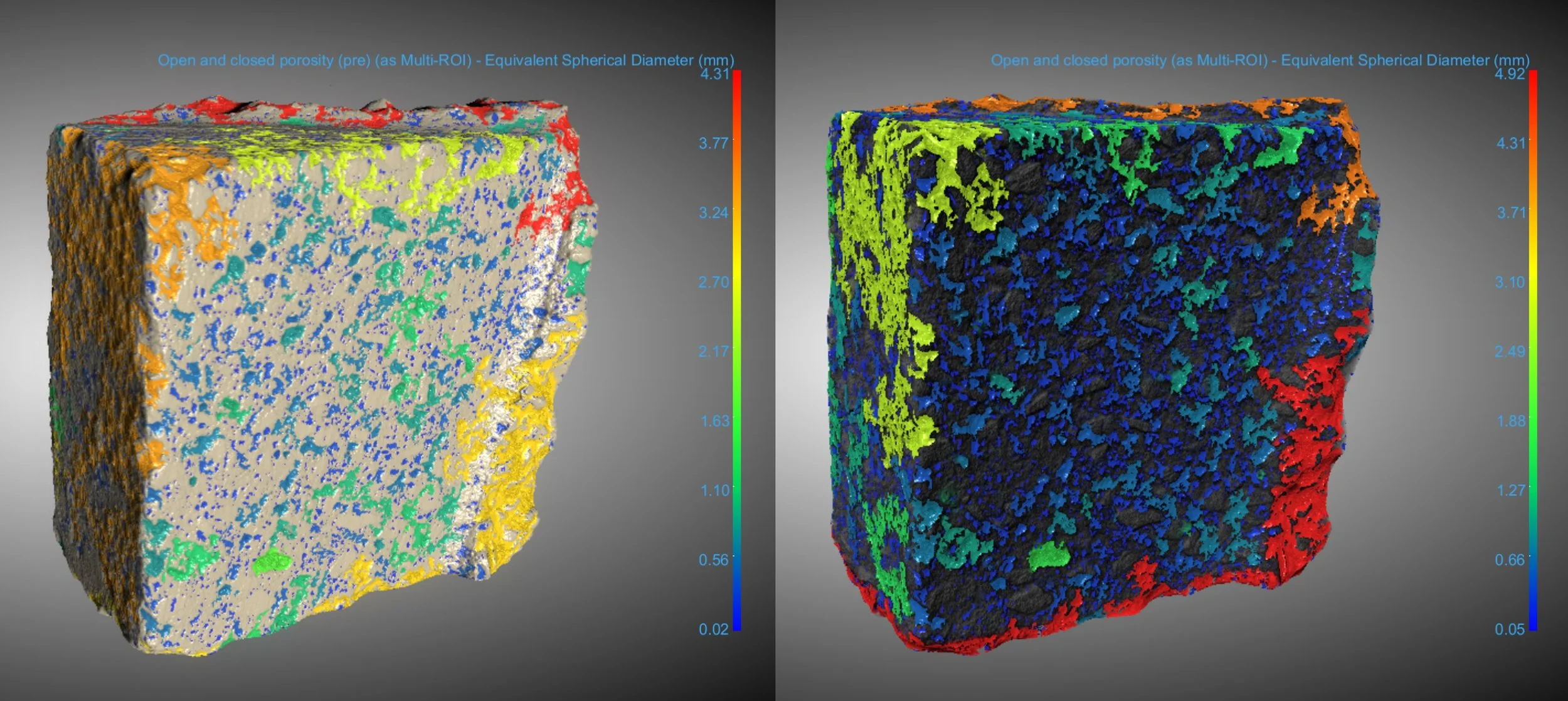Pick the bright green pore blob near the right rock's bottom
Viewport: 1568px width, 701px height.
1049,556
